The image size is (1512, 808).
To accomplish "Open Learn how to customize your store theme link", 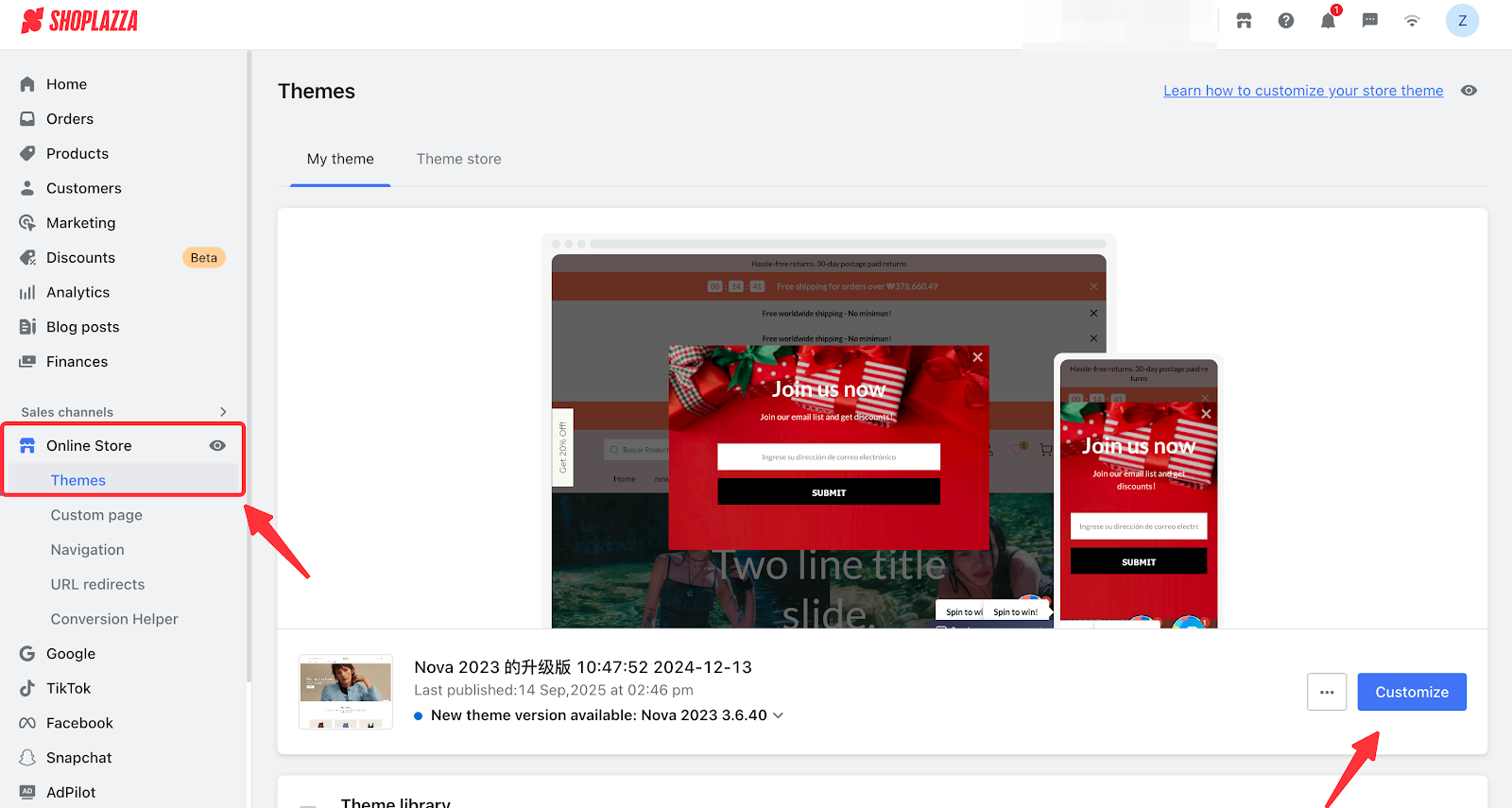I will (1303, 91).
